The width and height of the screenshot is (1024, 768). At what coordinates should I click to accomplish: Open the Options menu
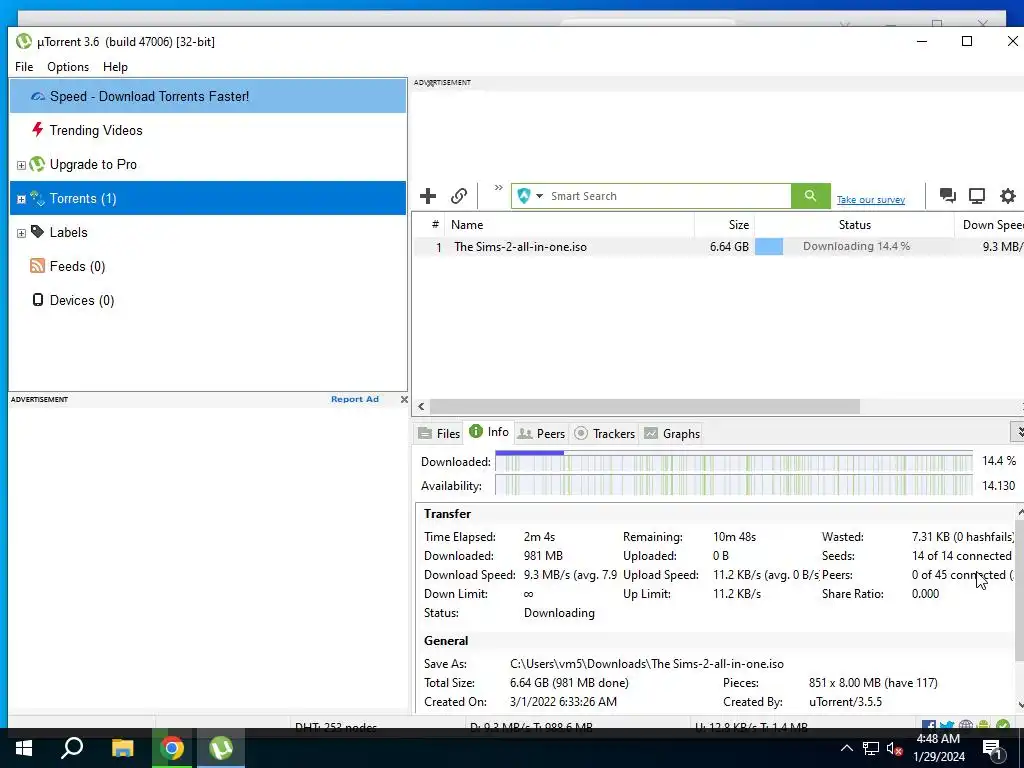pos(68,67)
